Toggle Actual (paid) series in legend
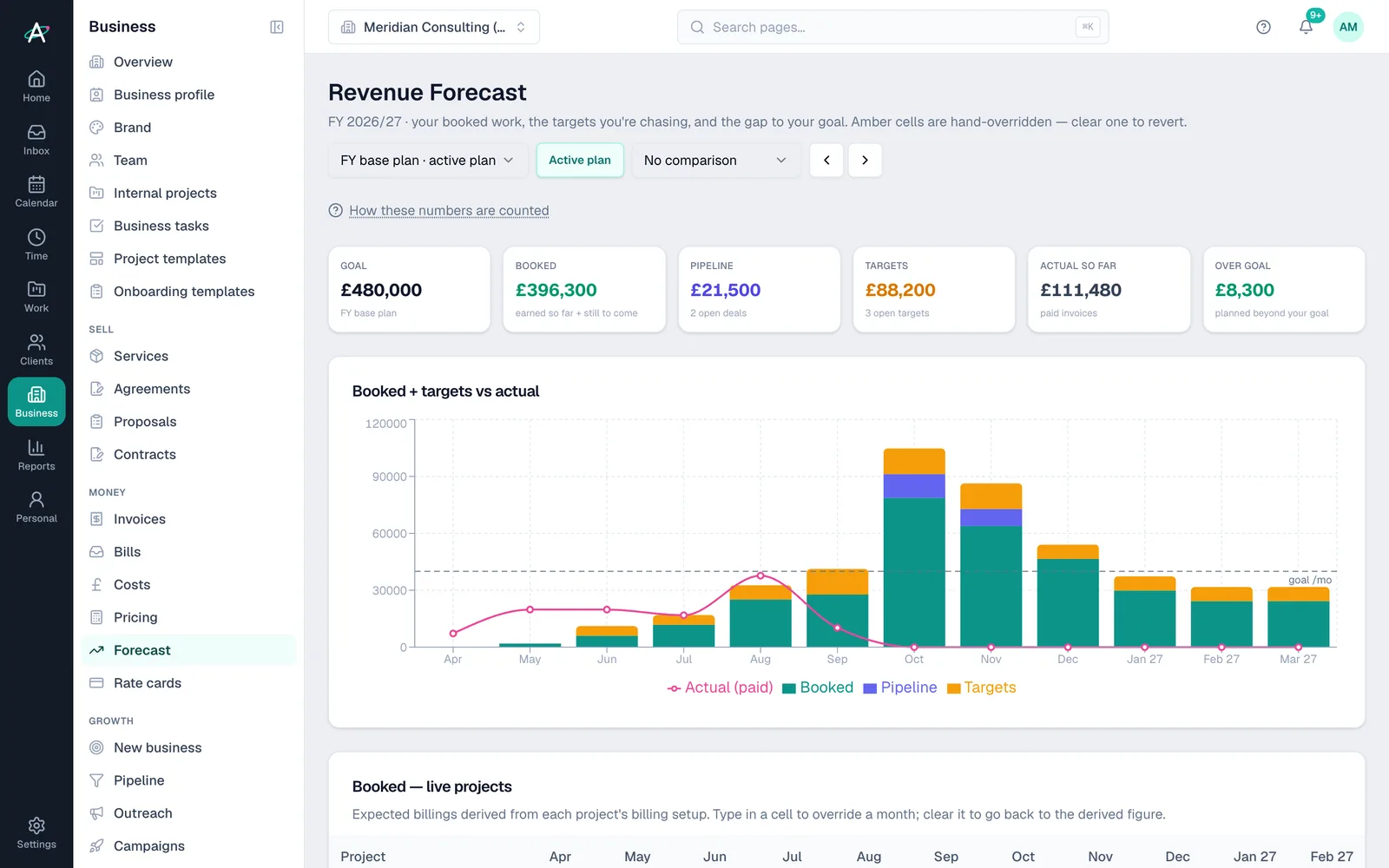Image resolution: width=1389 pixels, height=868 pixels. (x=720, y=687)
